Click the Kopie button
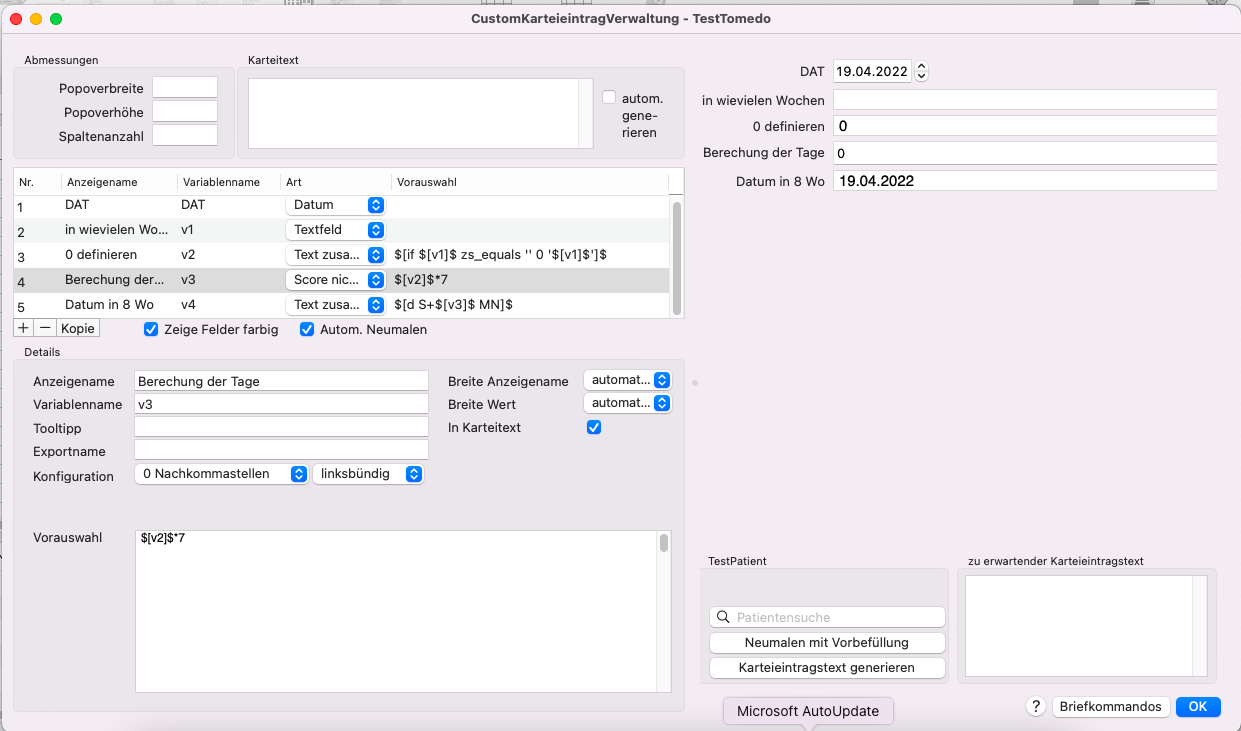 pyautogui.click(x=77, y=328)
